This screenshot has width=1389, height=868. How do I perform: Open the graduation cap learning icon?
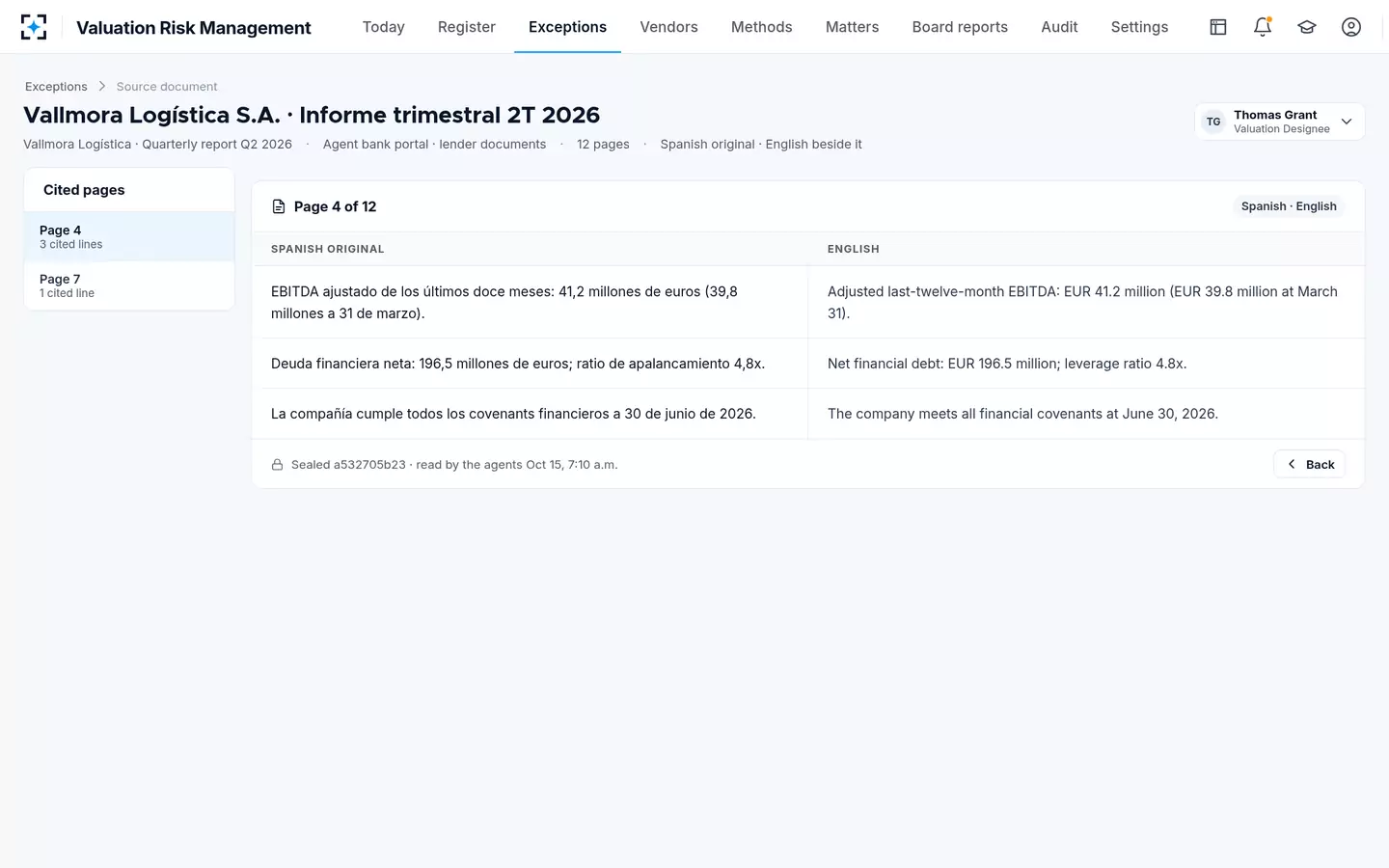coord(1307,27)
